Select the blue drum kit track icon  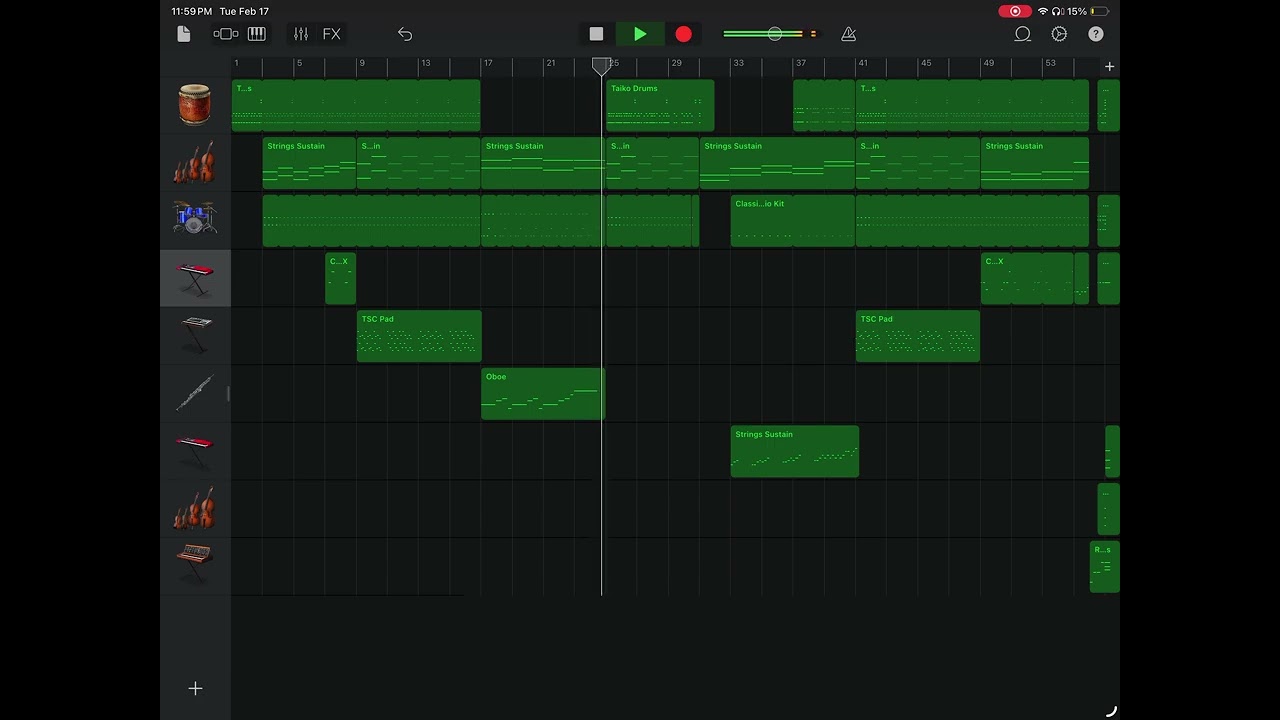[x=195, y=219]
